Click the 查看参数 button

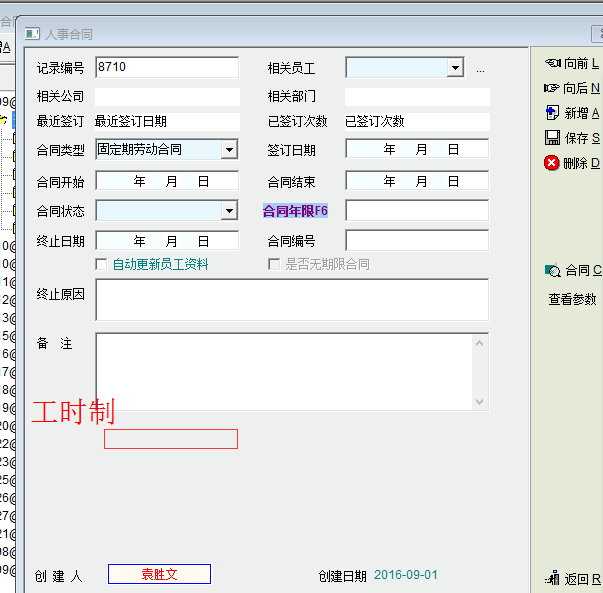[x=572, y=299]
